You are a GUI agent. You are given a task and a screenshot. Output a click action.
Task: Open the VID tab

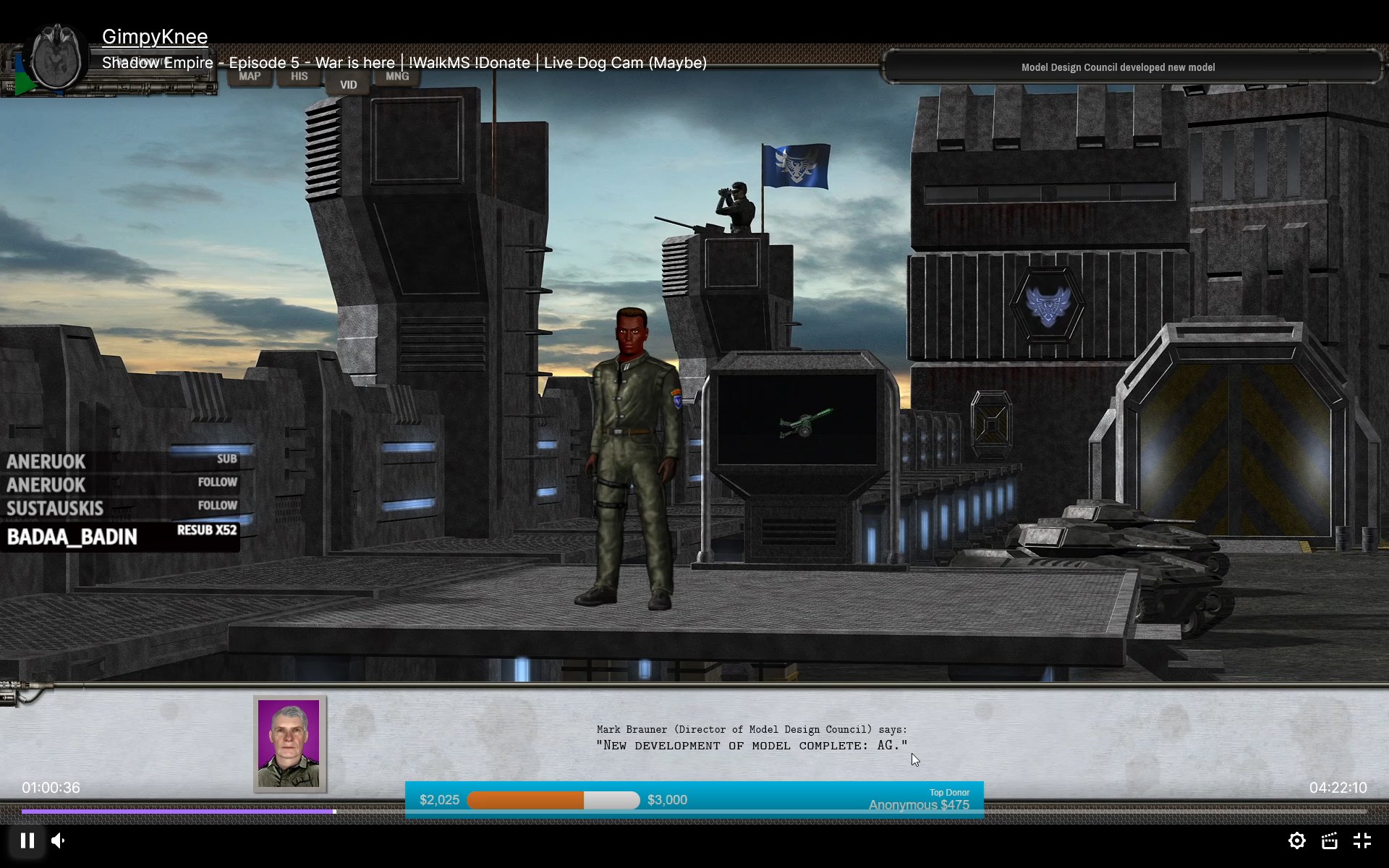[x=349, y=85]
